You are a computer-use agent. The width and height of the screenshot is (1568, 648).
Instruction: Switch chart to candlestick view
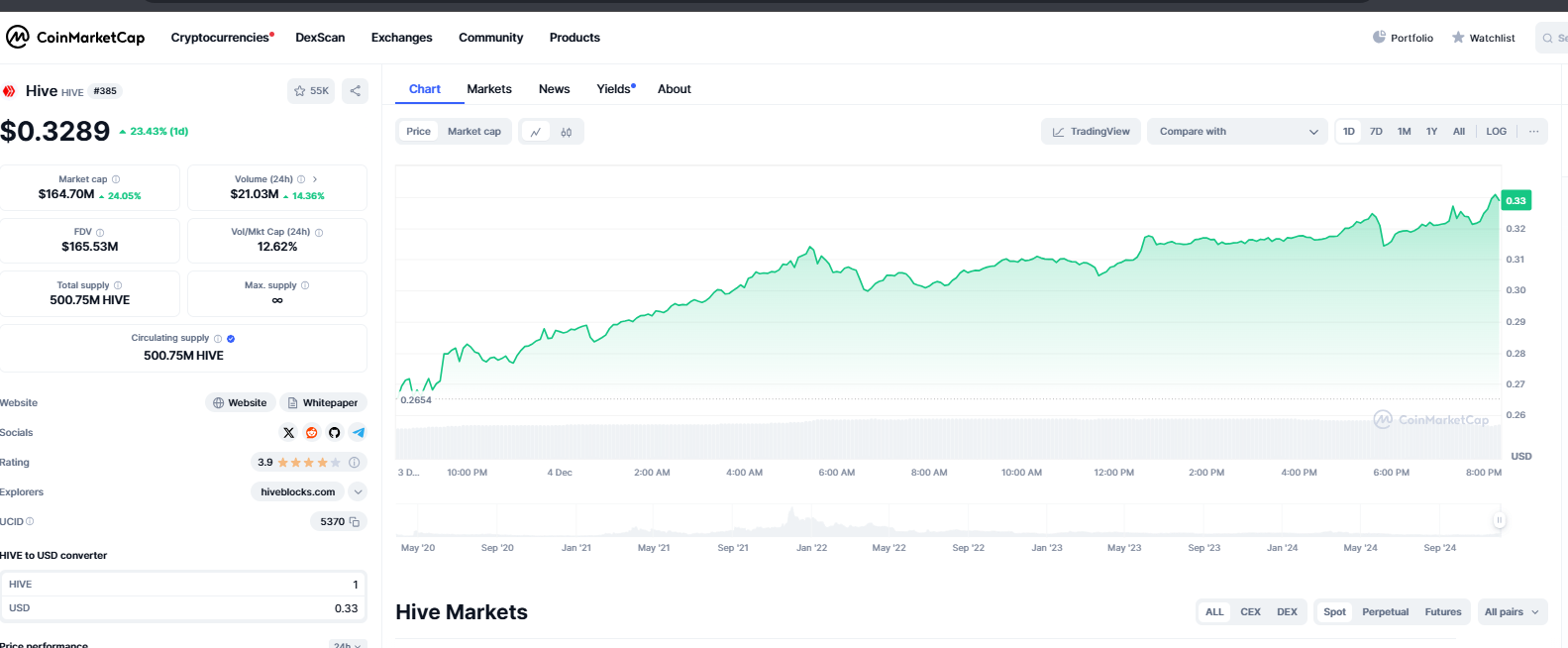[x=567, y=132]
